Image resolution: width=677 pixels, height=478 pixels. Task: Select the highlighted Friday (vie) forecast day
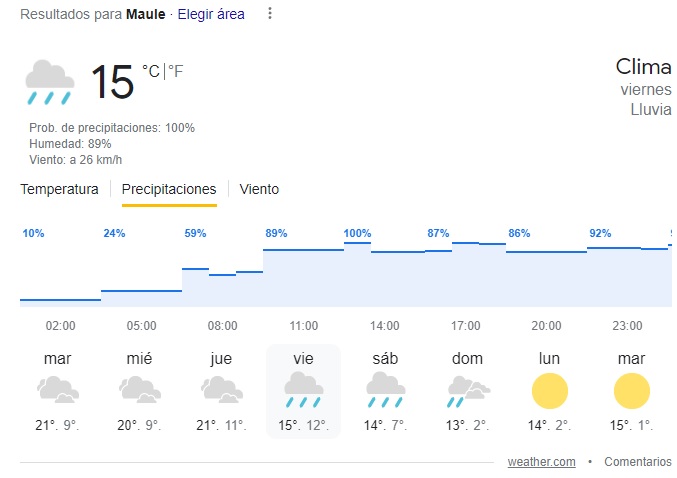click(303, 390)
